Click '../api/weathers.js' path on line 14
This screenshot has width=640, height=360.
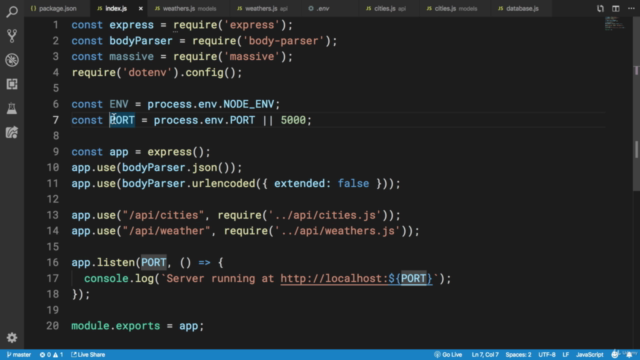(337, 231)
